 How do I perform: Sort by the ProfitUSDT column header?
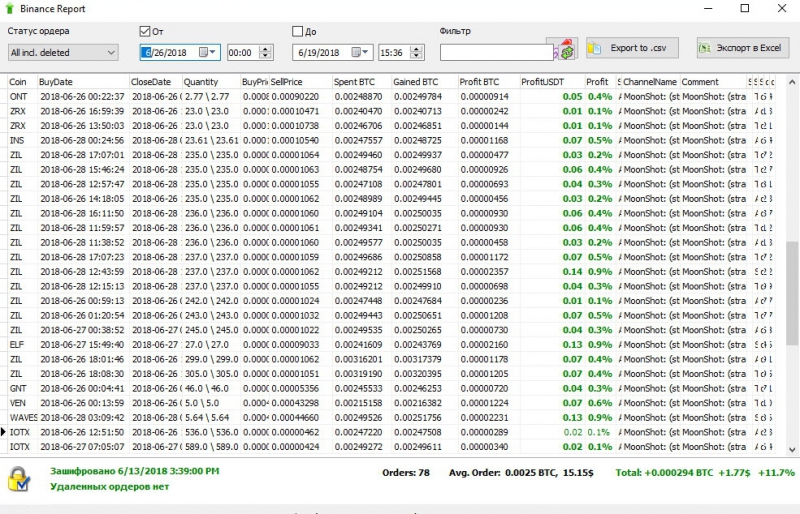552,82
